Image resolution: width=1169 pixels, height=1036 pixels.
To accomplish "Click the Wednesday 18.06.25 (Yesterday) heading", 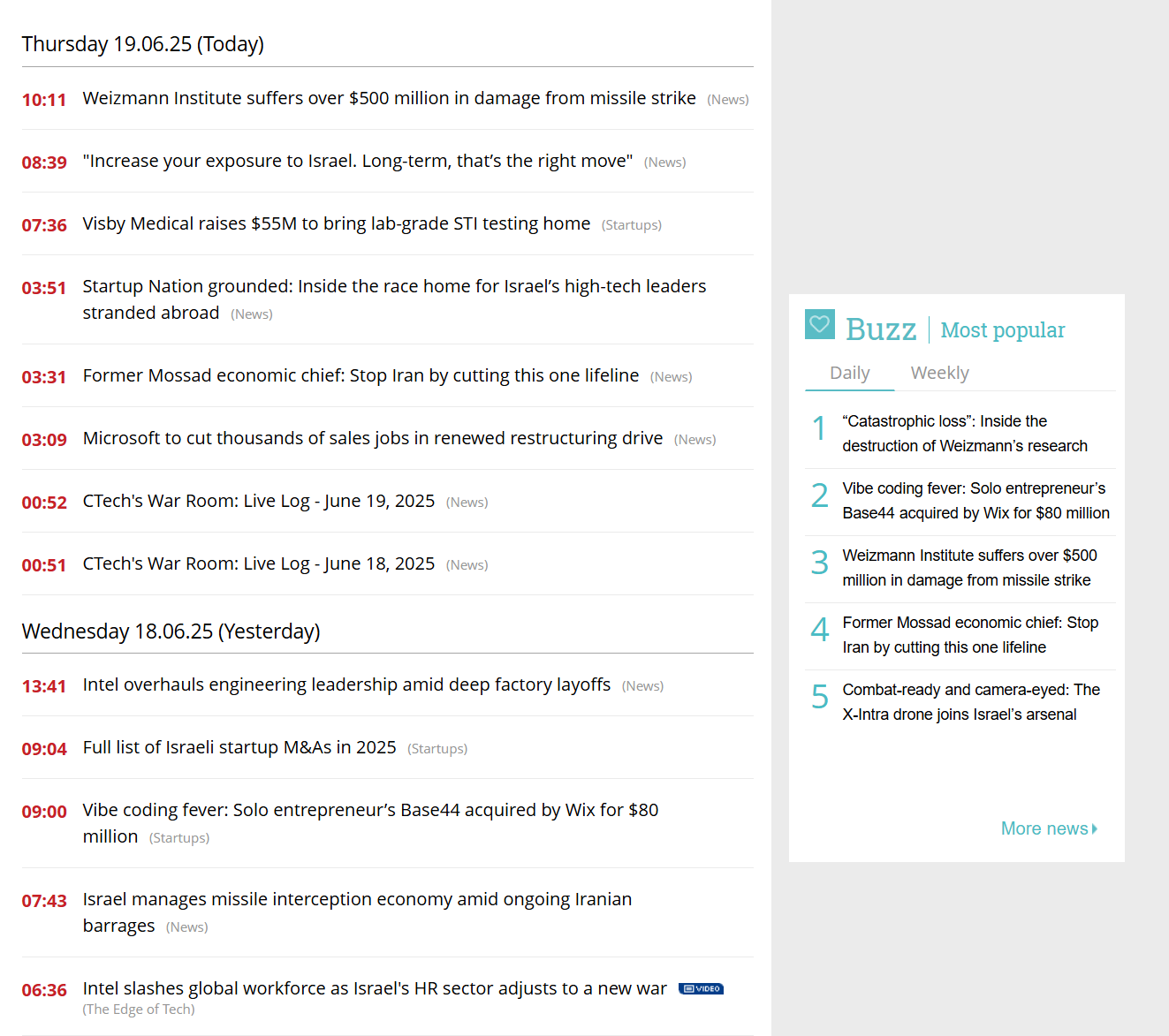I will pos(171,631).
